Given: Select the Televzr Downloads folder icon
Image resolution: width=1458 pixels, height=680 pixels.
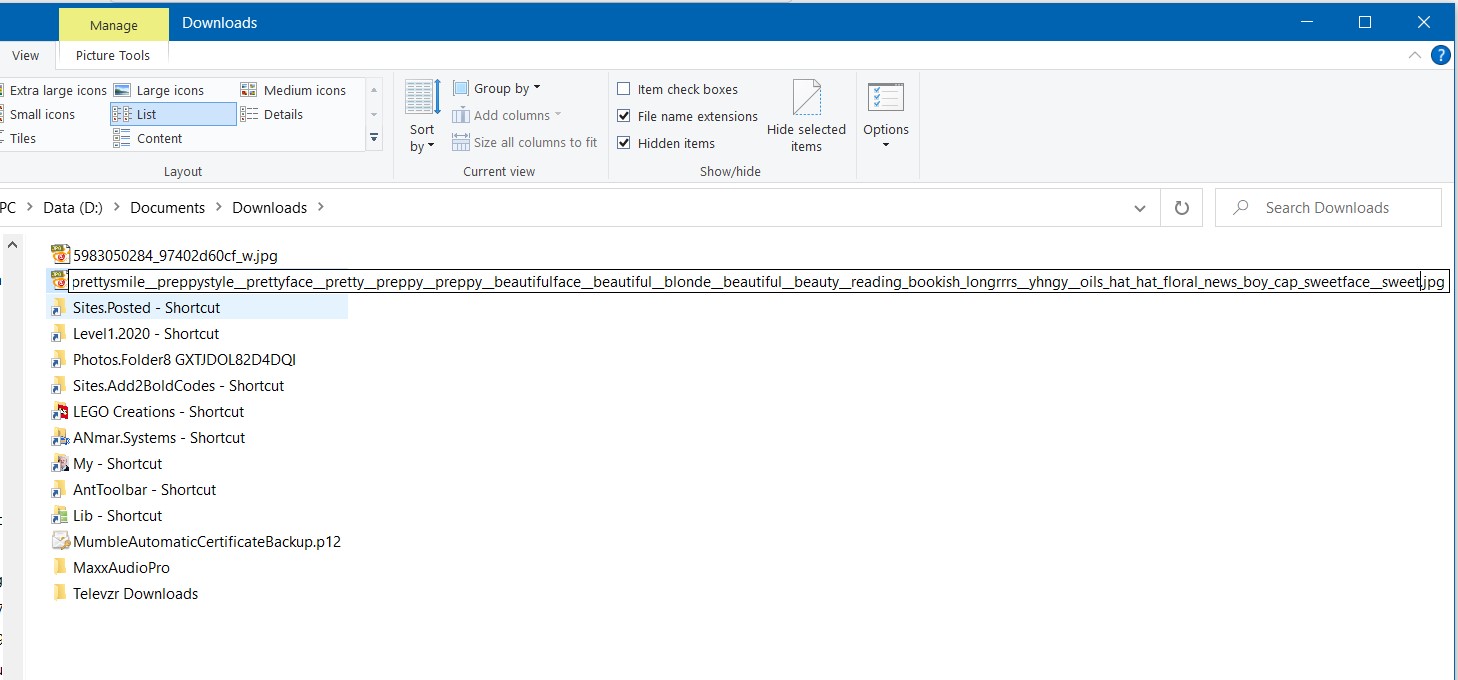Looking at the screenshot, I should [x=60, y=594].
